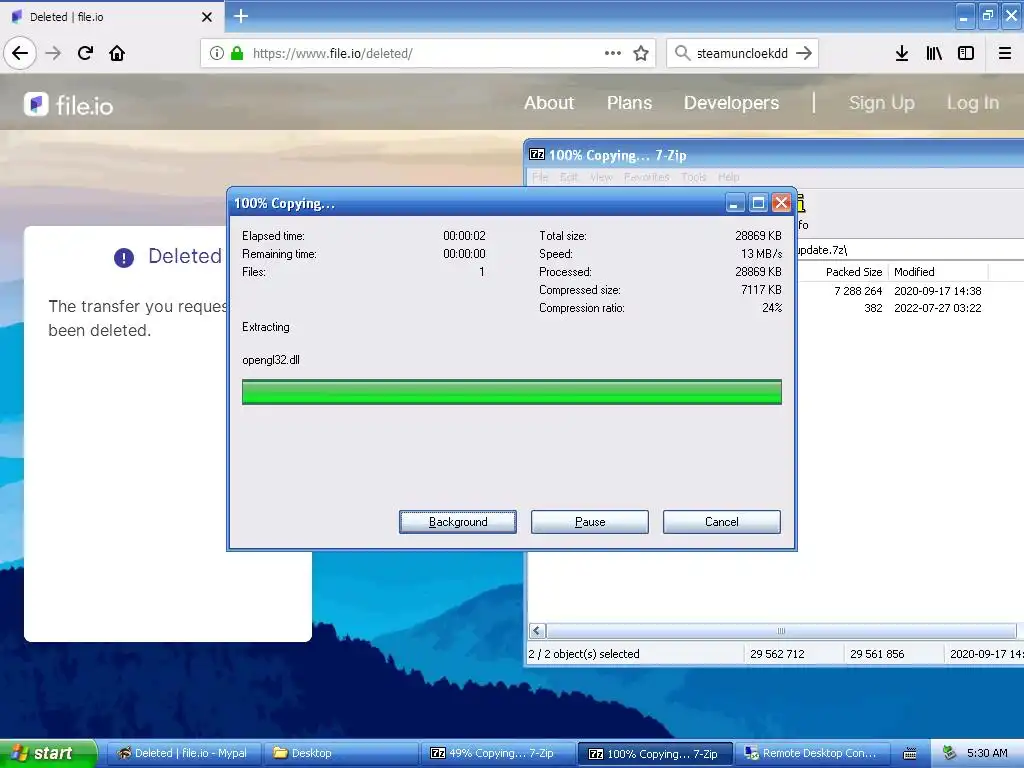Switch to 100% Copying 7-Zip taskbar button

[655, 753]
